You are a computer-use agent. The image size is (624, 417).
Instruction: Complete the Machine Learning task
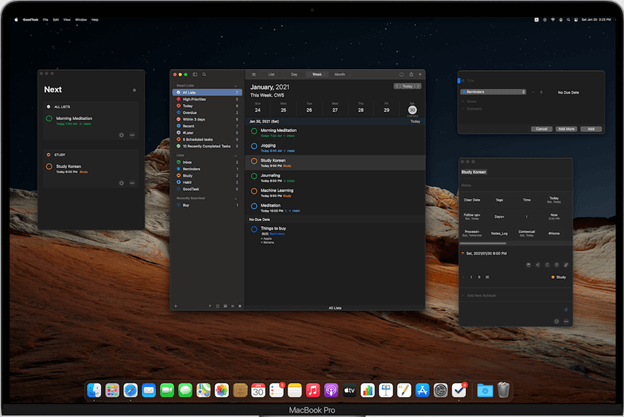point(254,191)
